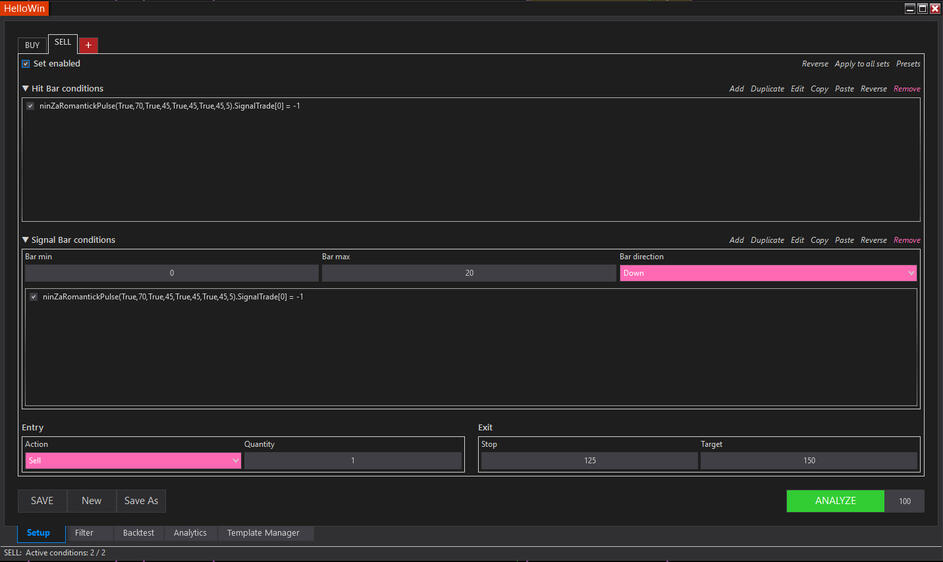Image resolution: width=943 pixels, height=562 pixels.
Task: Minimize the HelloWin window
Action: (x=910, y=8)
